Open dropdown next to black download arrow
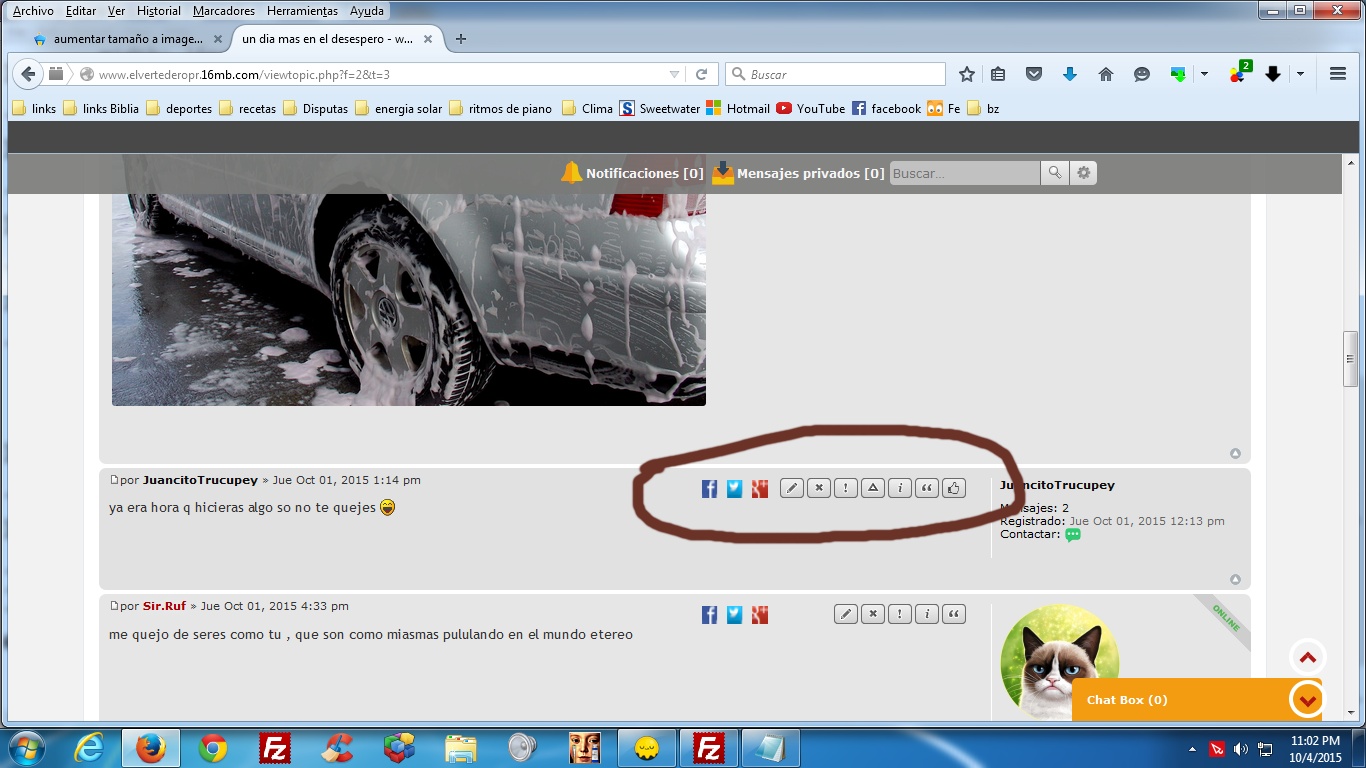The width and height of the screenshot is (1366, 768). [x=1300, y=74]
